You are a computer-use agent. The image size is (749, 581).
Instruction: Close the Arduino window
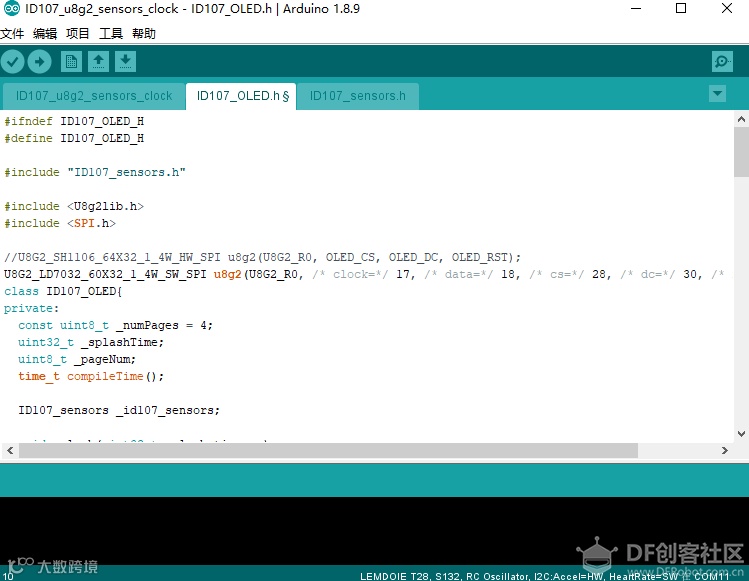[727, 9]
